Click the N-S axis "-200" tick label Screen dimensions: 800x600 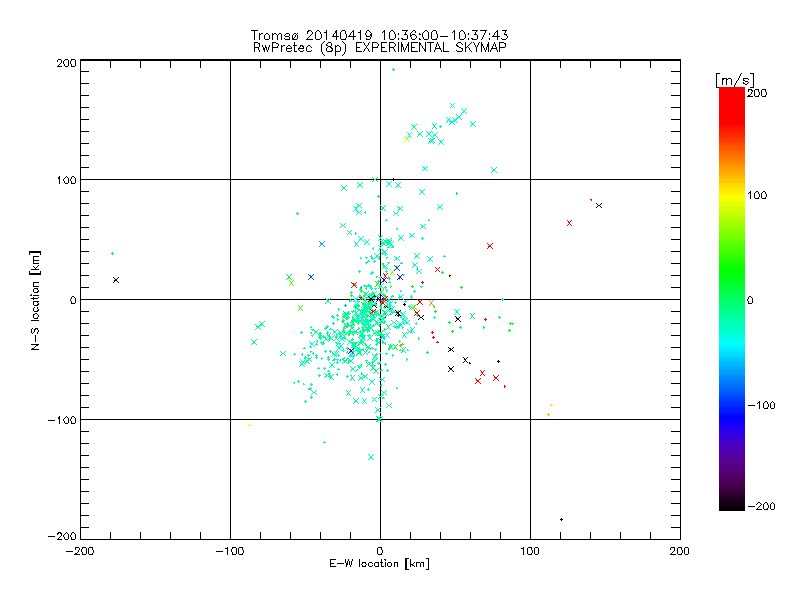pos(62,536)
